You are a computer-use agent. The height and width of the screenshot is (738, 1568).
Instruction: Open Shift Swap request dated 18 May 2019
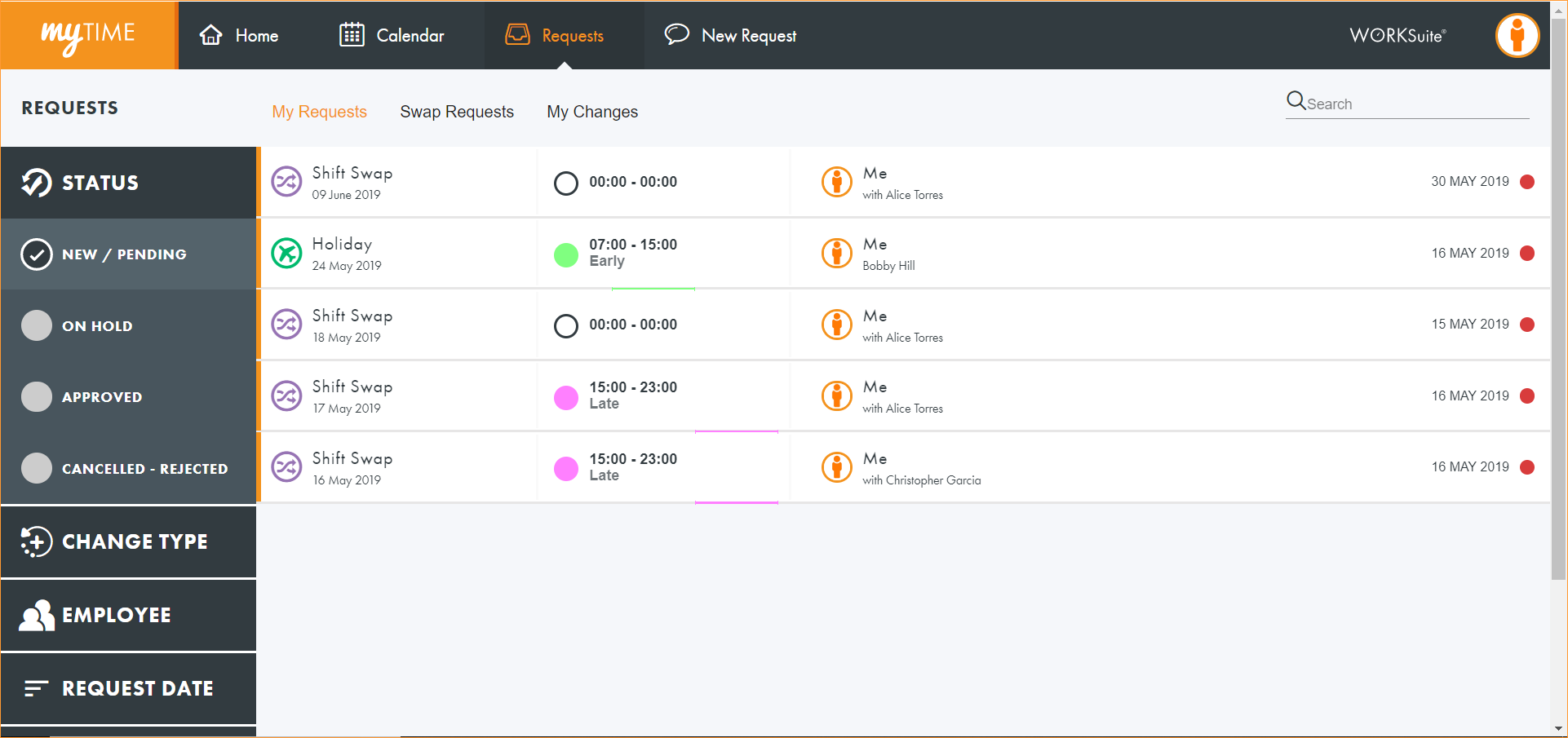pos(904,325)
